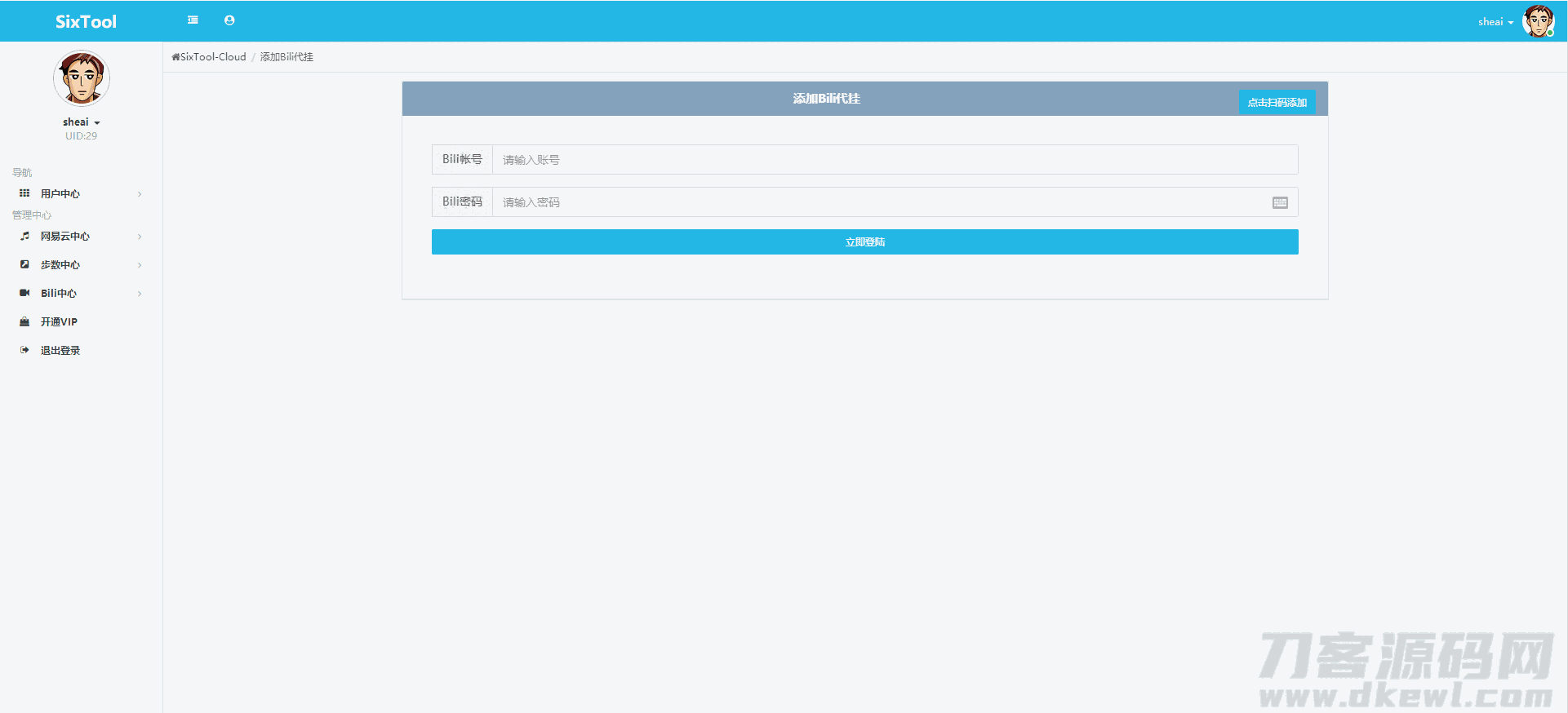Viewport: 1568px width, 713px height.
Task: Select 开通VIP in the sidebar
Action: [x=81, y=321]
